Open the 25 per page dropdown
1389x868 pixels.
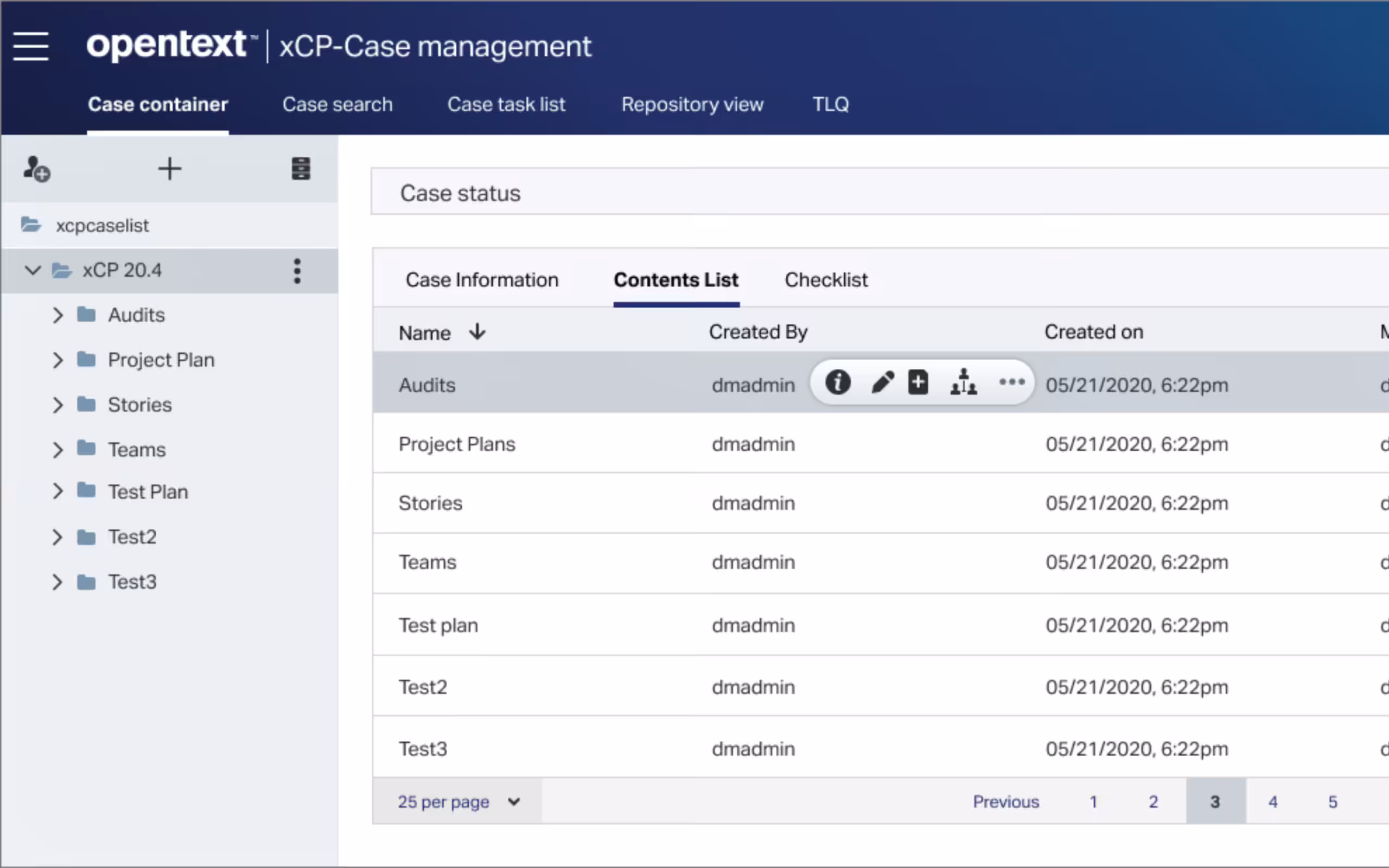(458, 801)
